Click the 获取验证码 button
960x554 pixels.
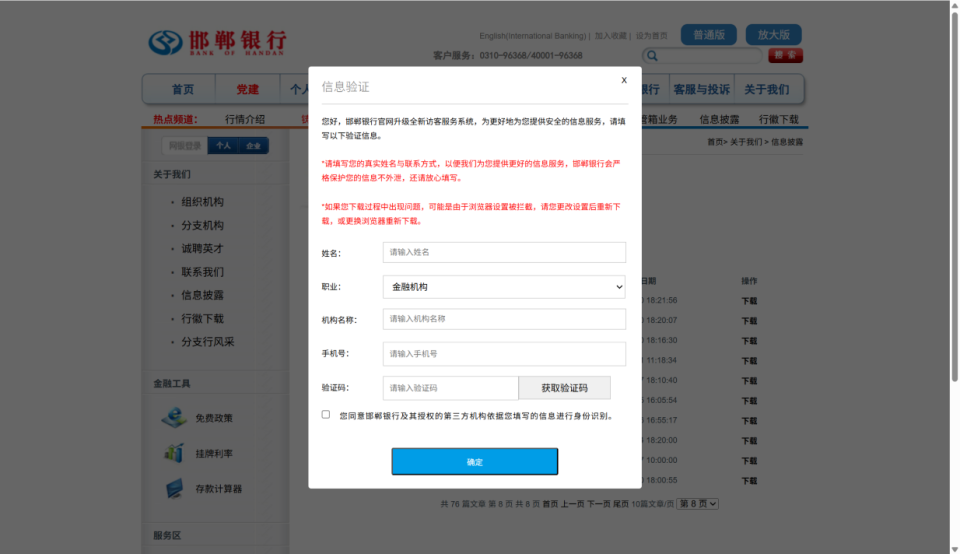(564, 388)
